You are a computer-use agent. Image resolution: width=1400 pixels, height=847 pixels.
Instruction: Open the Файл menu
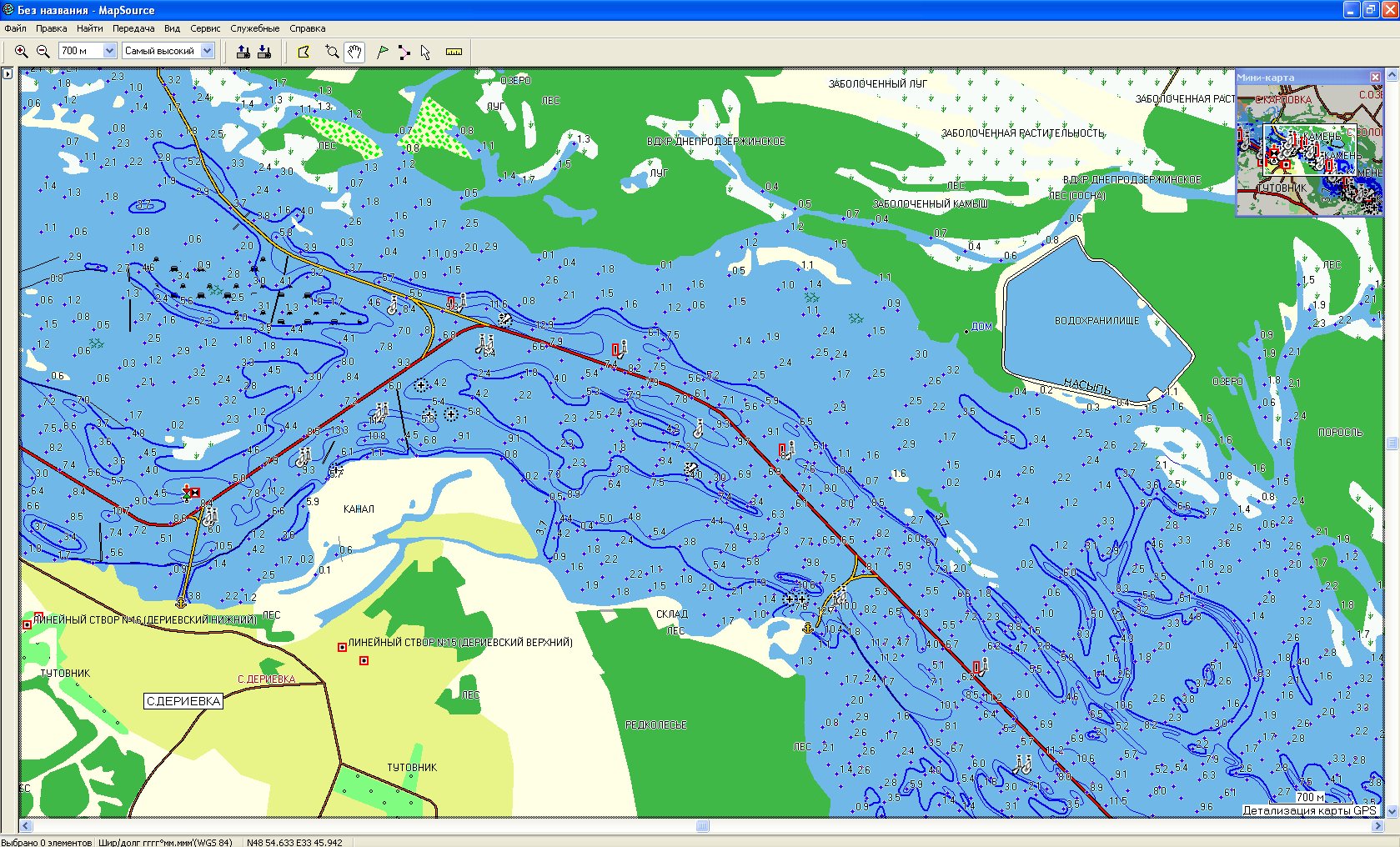pos(15,28)
